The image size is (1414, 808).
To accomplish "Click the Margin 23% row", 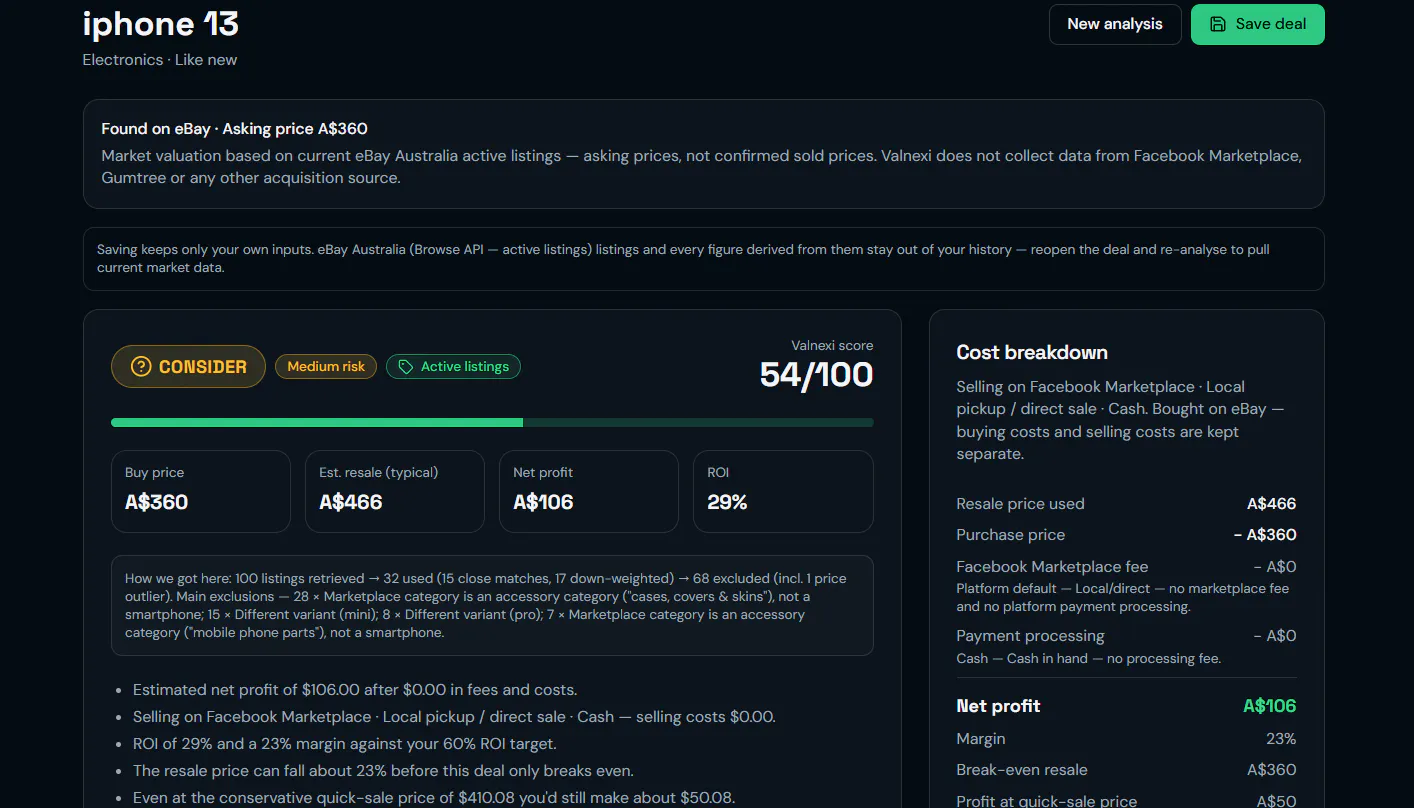I will coord(1126,739).
